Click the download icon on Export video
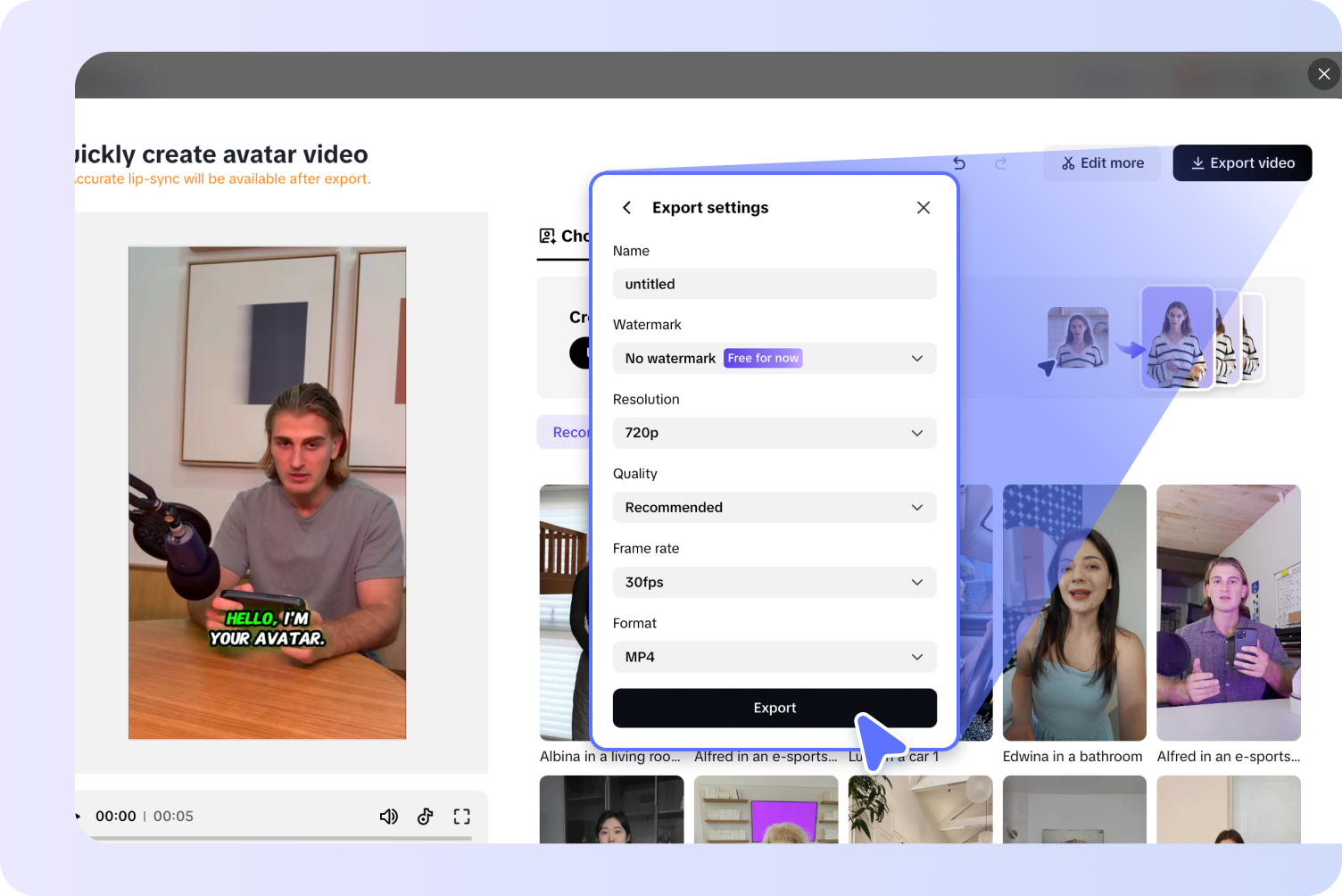The height and width of the screenshot is (896, 1342). point(1197,163)
